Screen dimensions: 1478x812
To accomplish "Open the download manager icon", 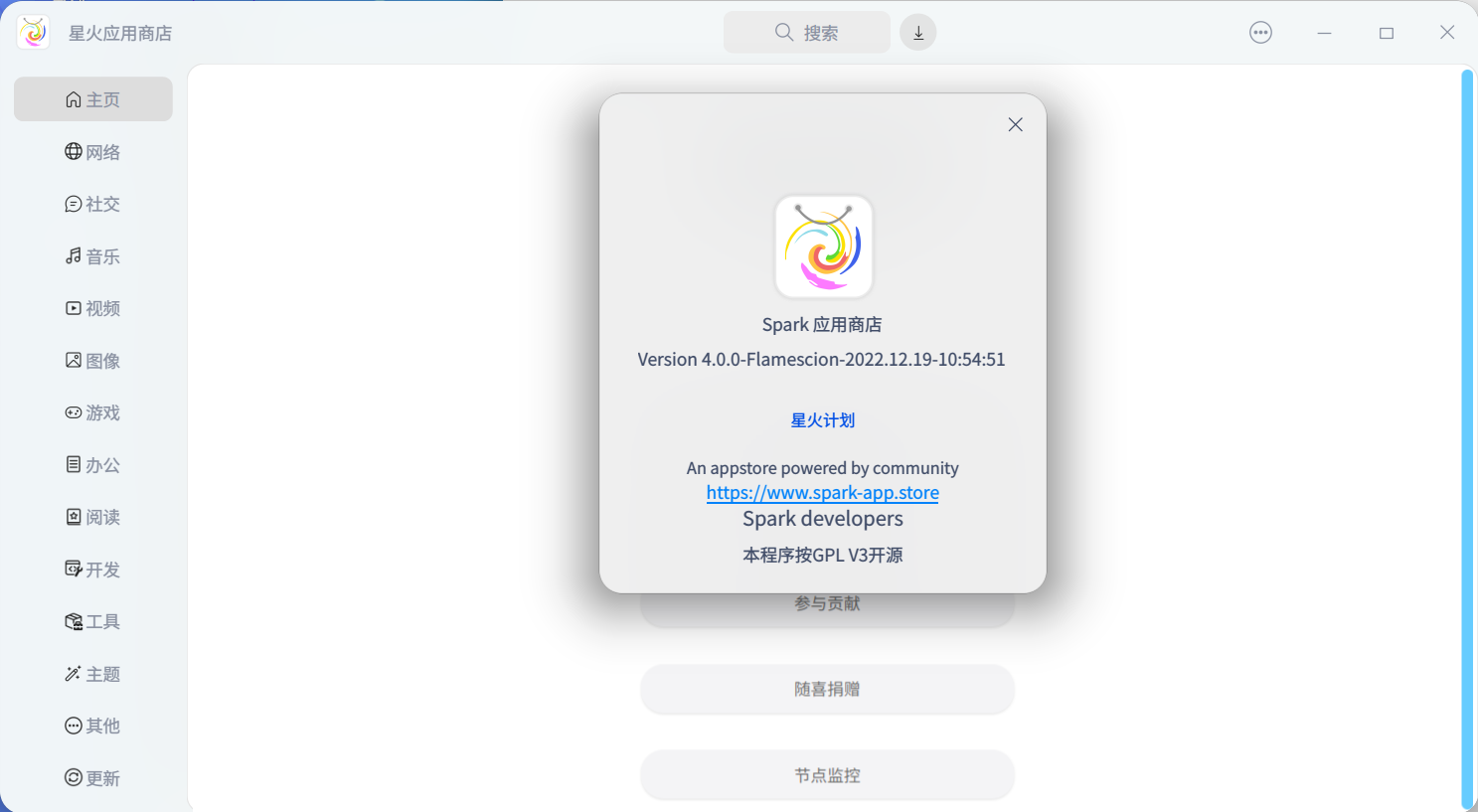I will (x=917, y=32).
